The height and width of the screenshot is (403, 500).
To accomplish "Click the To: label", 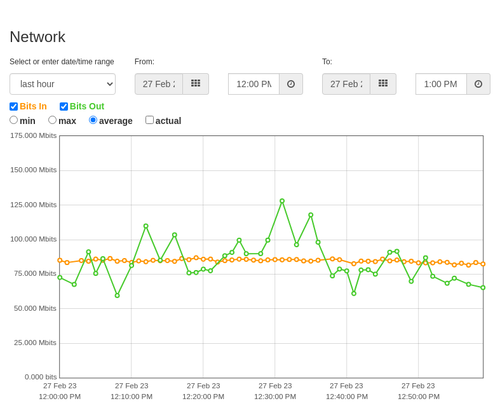I will click(x=327, y=62).
